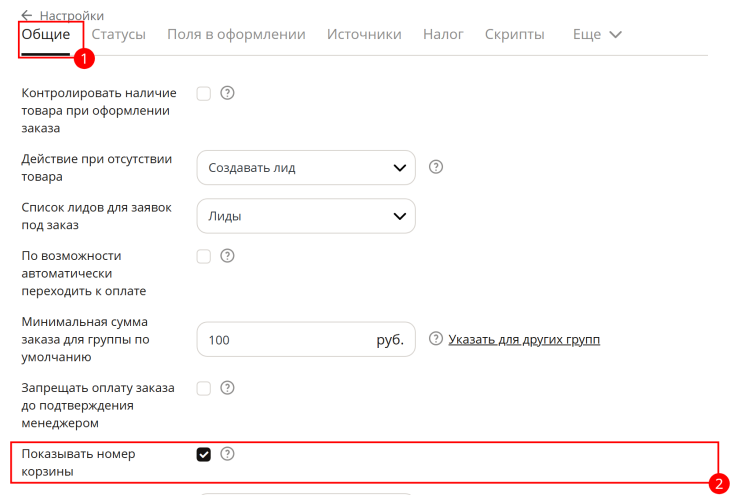The image size is (740, 504).
Task: Go to the Налог tab
Action: pos(443,34)
